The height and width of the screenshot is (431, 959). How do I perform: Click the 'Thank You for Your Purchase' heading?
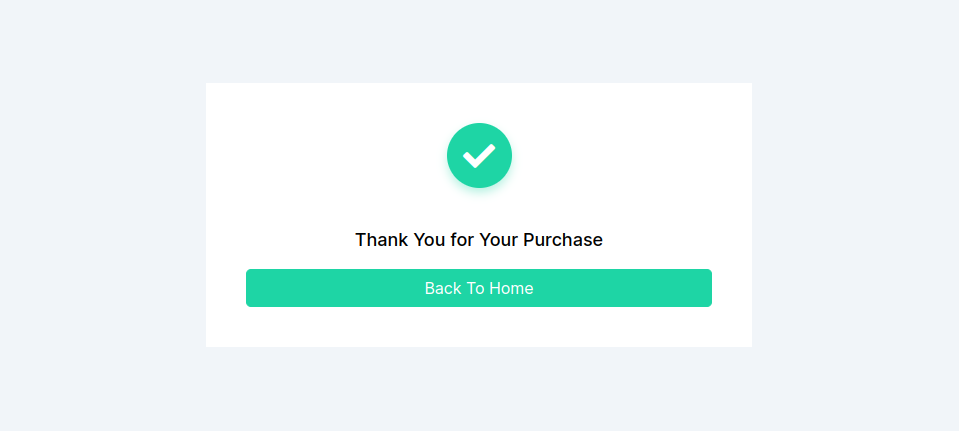coord(479,240)
